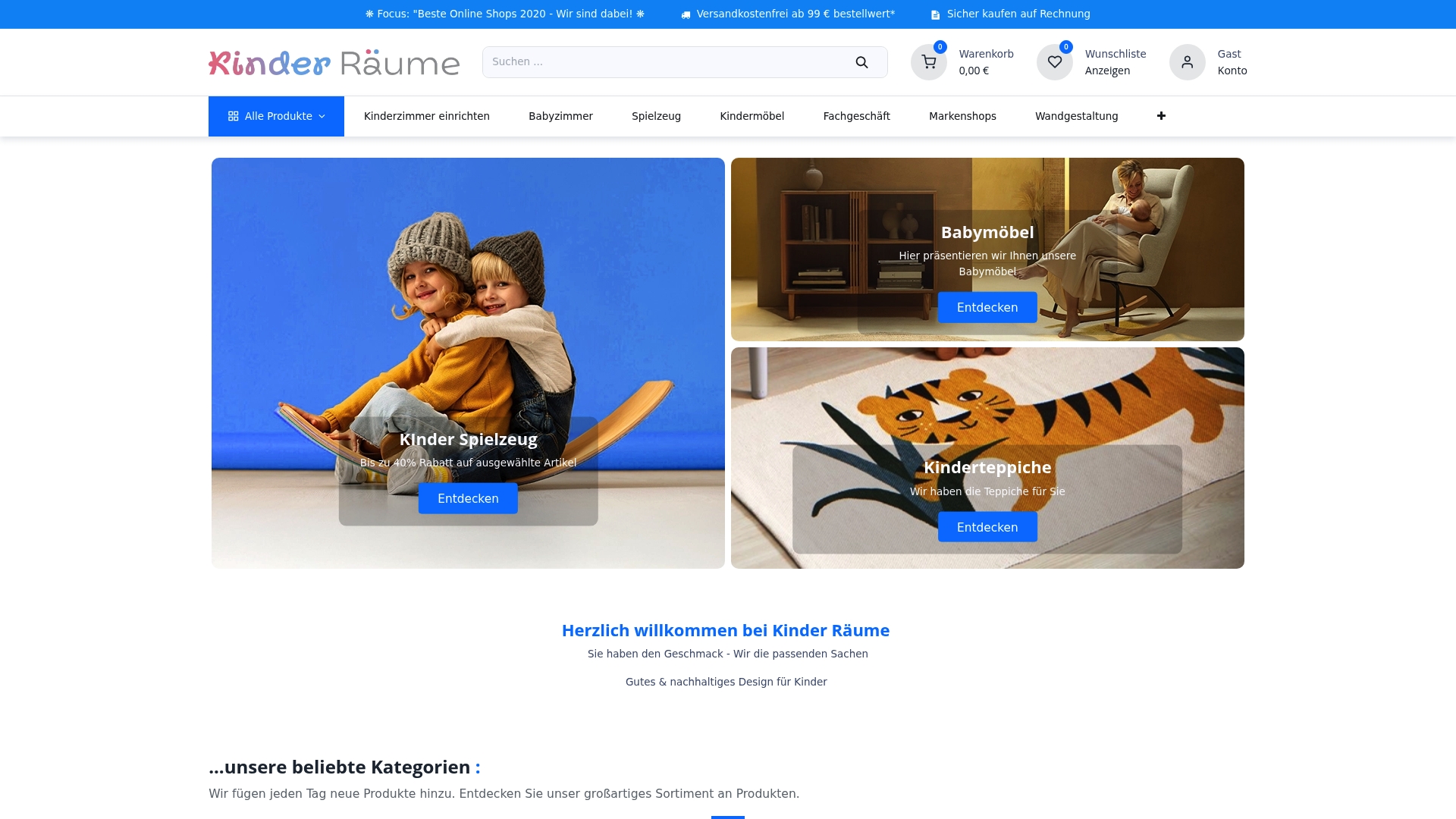Open the Fachgeschäft menu item
1456x819 pixels.
pyautogui.click(x=856, y=116)
